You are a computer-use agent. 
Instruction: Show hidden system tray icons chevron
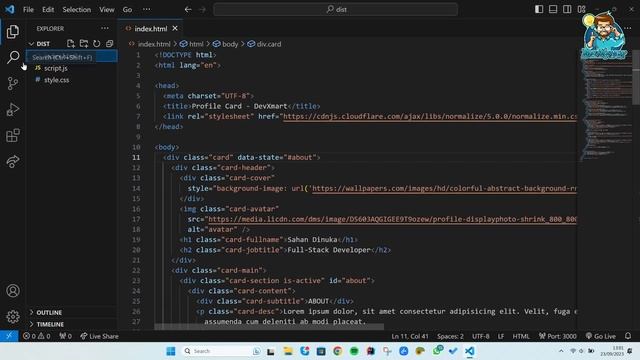click(561, 351)
